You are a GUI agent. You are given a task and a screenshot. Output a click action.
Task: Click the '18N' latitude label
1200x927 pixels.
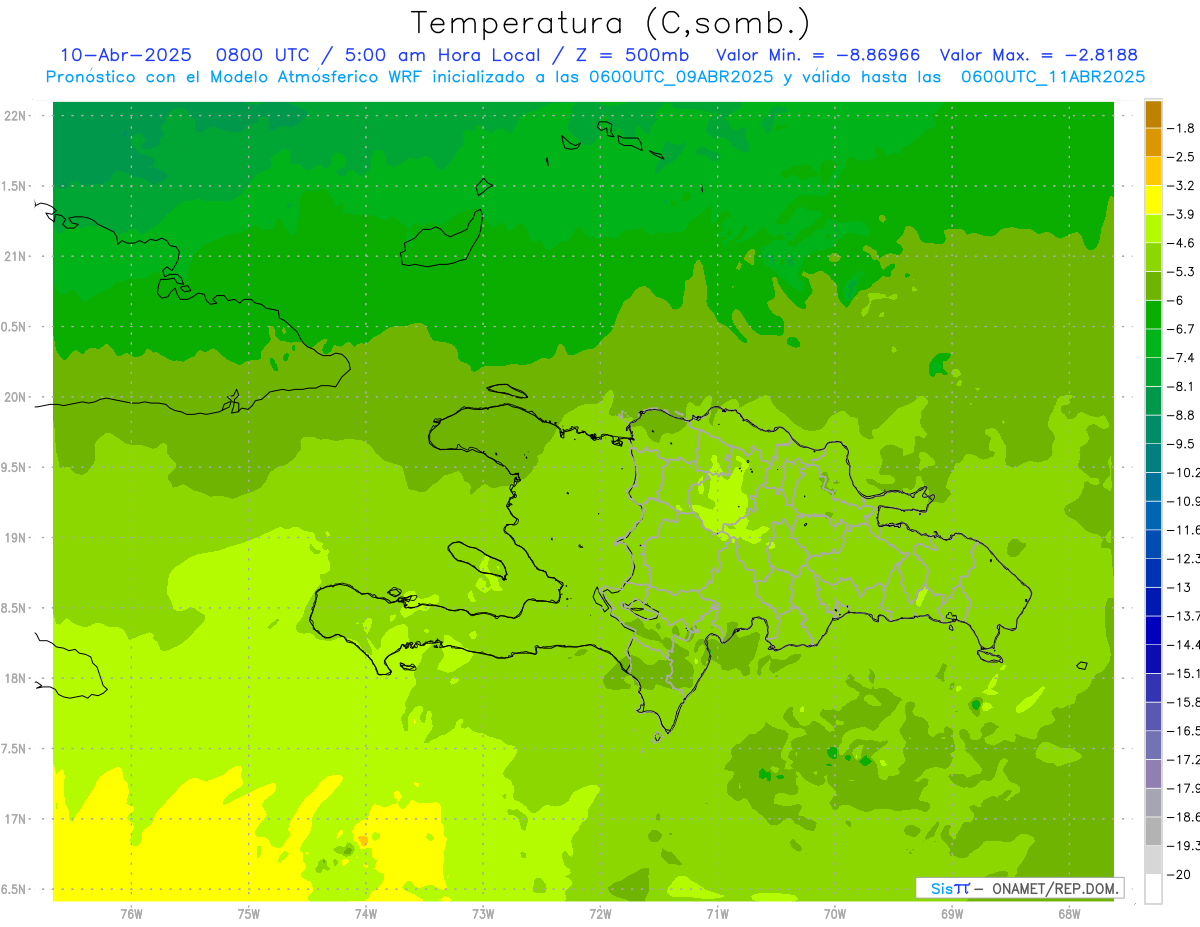pos(16,679)
